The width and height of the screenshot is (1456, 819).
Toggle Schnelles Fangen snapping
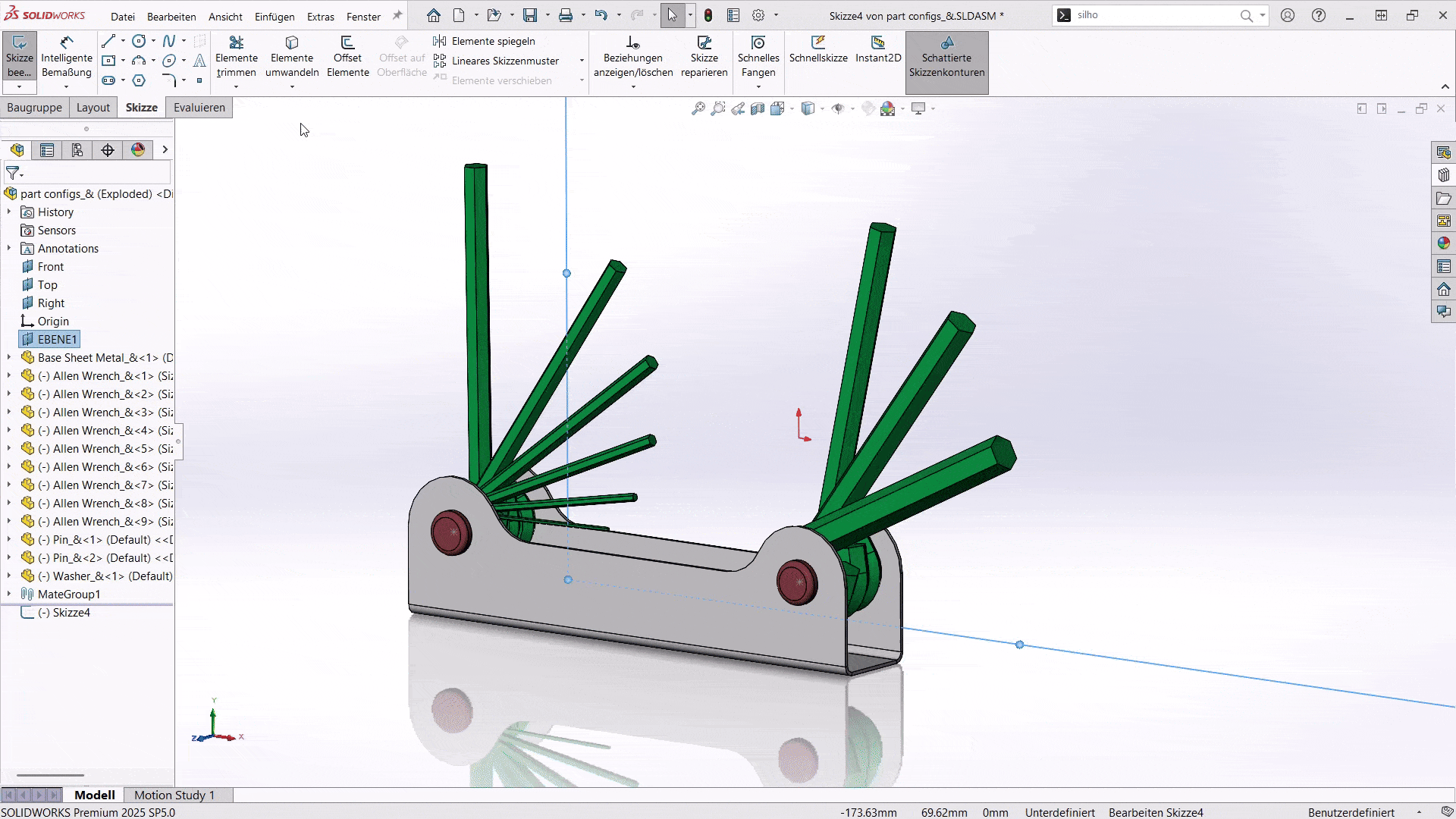758,57
